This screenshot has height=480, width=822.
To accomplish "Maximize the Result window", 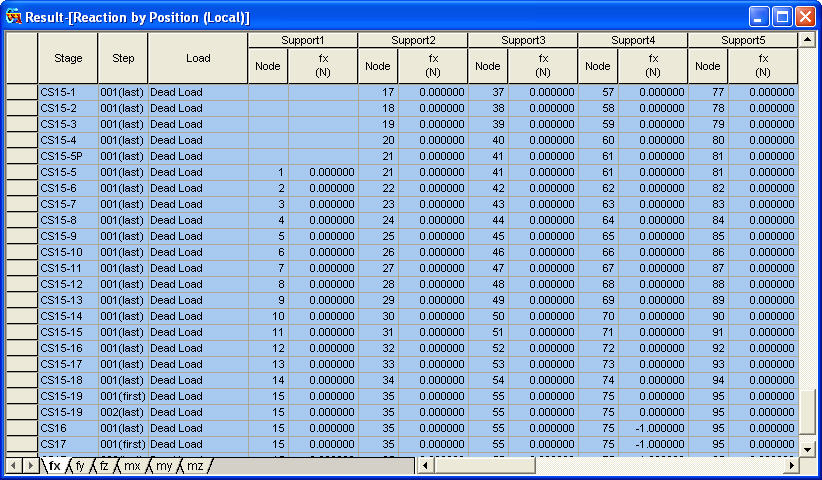I will pyautogui.click(x=783, y=17).
